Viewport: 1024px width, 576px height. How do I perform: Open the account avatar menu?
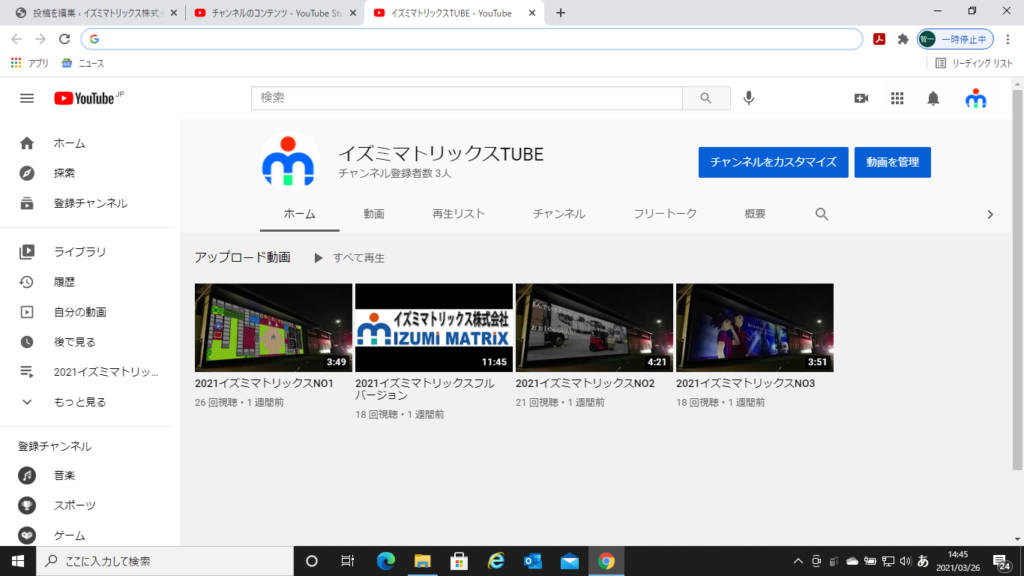click(976, 99)
